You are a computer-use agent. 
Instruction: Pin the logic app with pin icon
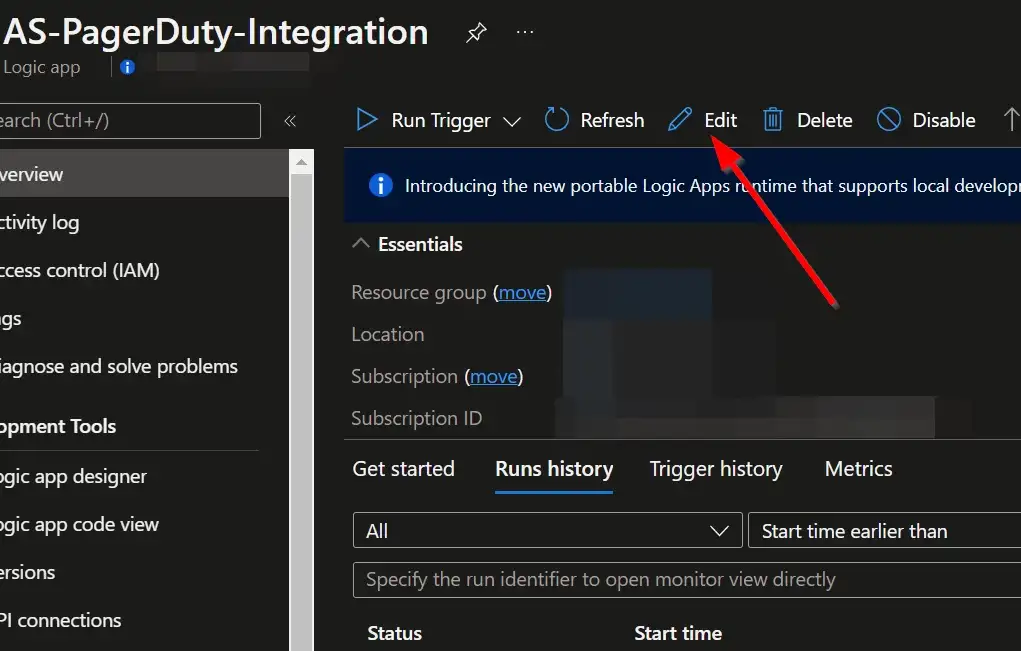(476, 33)
